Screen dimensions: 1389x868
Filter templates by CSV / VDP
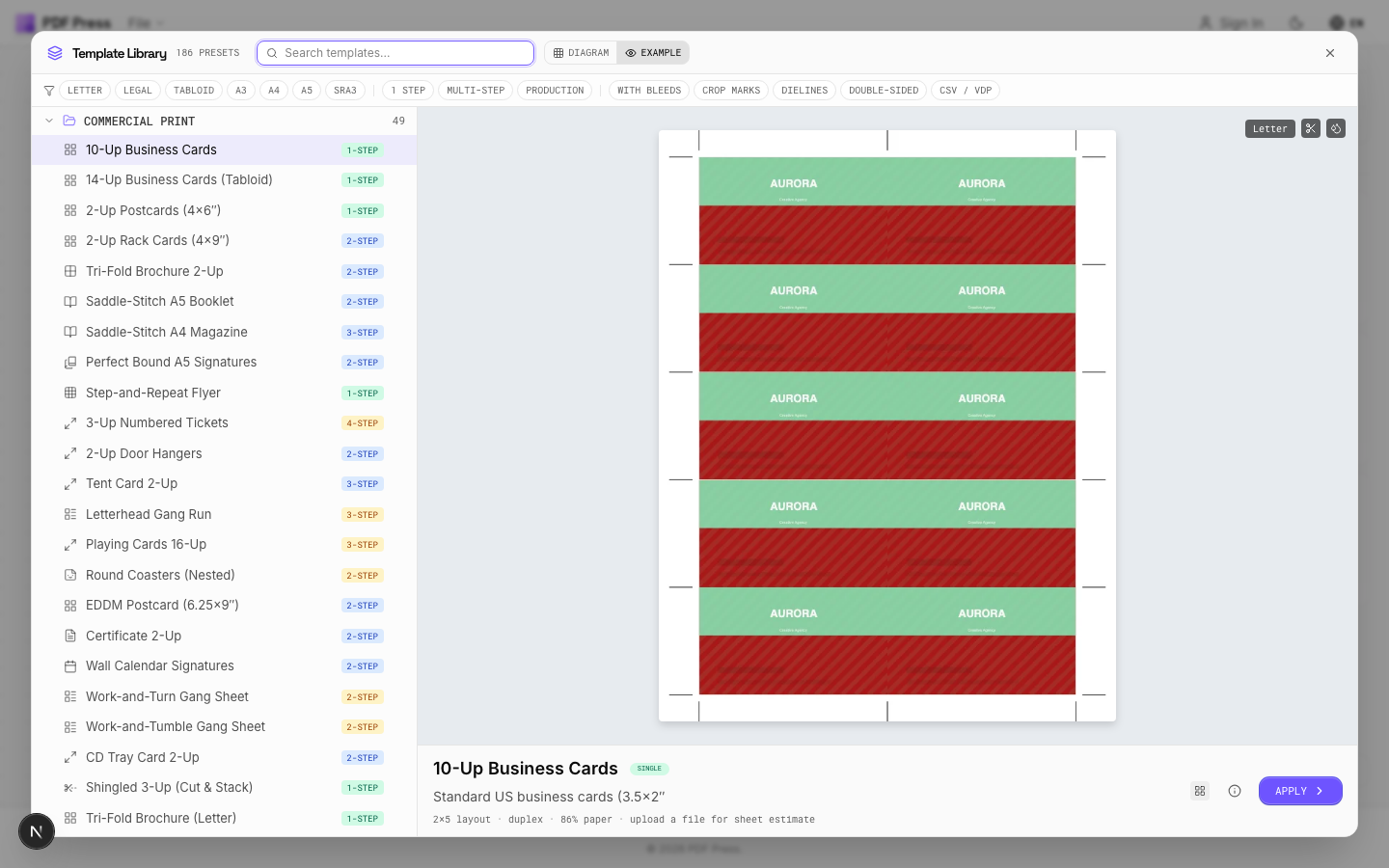(966, 91)
